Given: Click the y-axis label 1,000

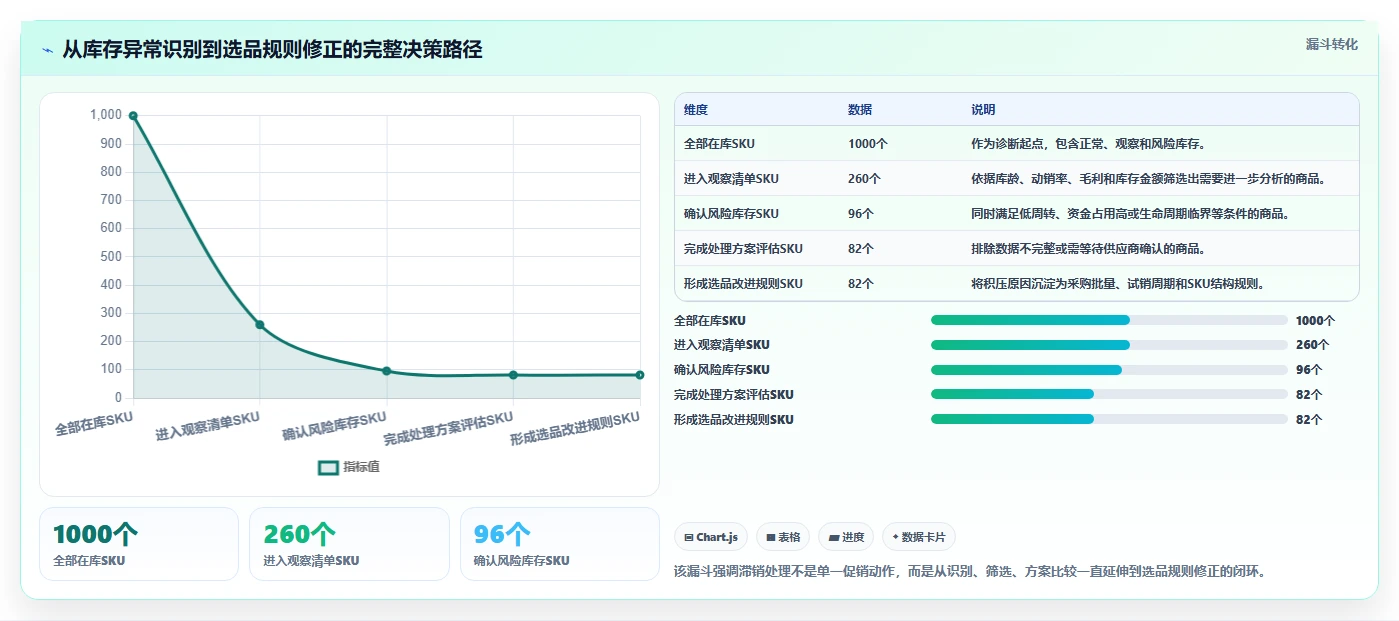Looking at the screenshot, I should tap(106, 116).
